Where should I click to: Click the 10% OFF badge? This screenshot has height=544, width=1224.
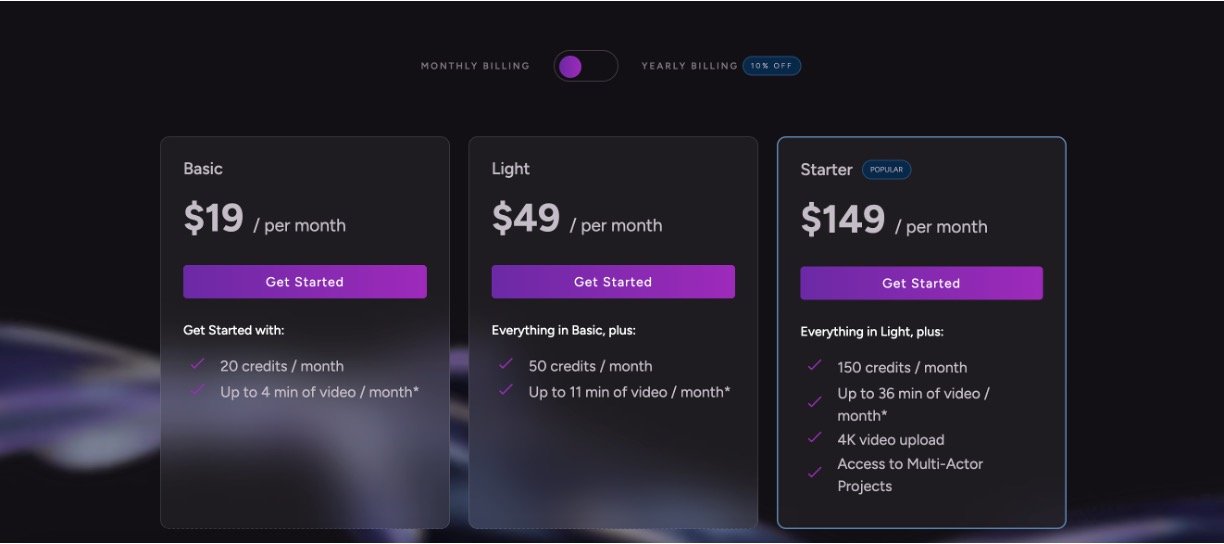point(771,66)
